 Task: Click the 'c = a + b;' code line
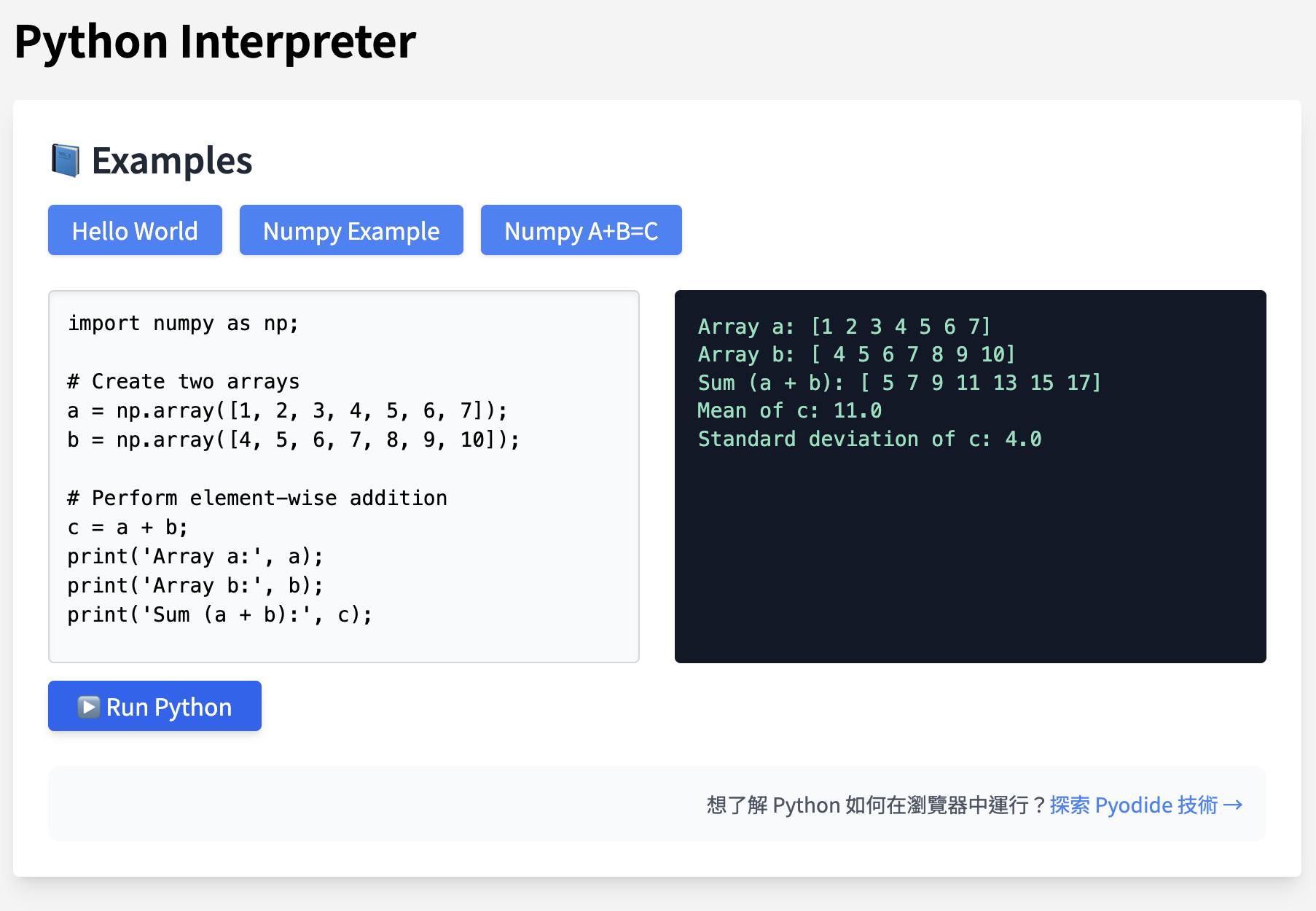click(128, 528)
